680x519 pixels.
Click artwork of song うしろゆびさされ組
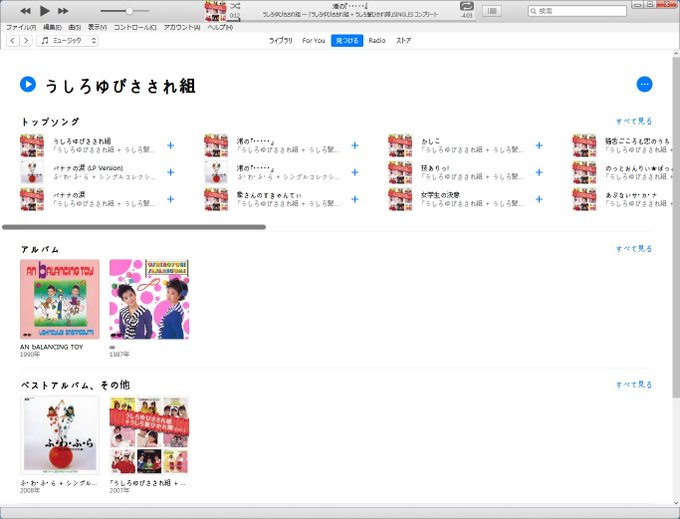[x=32, y=146]
